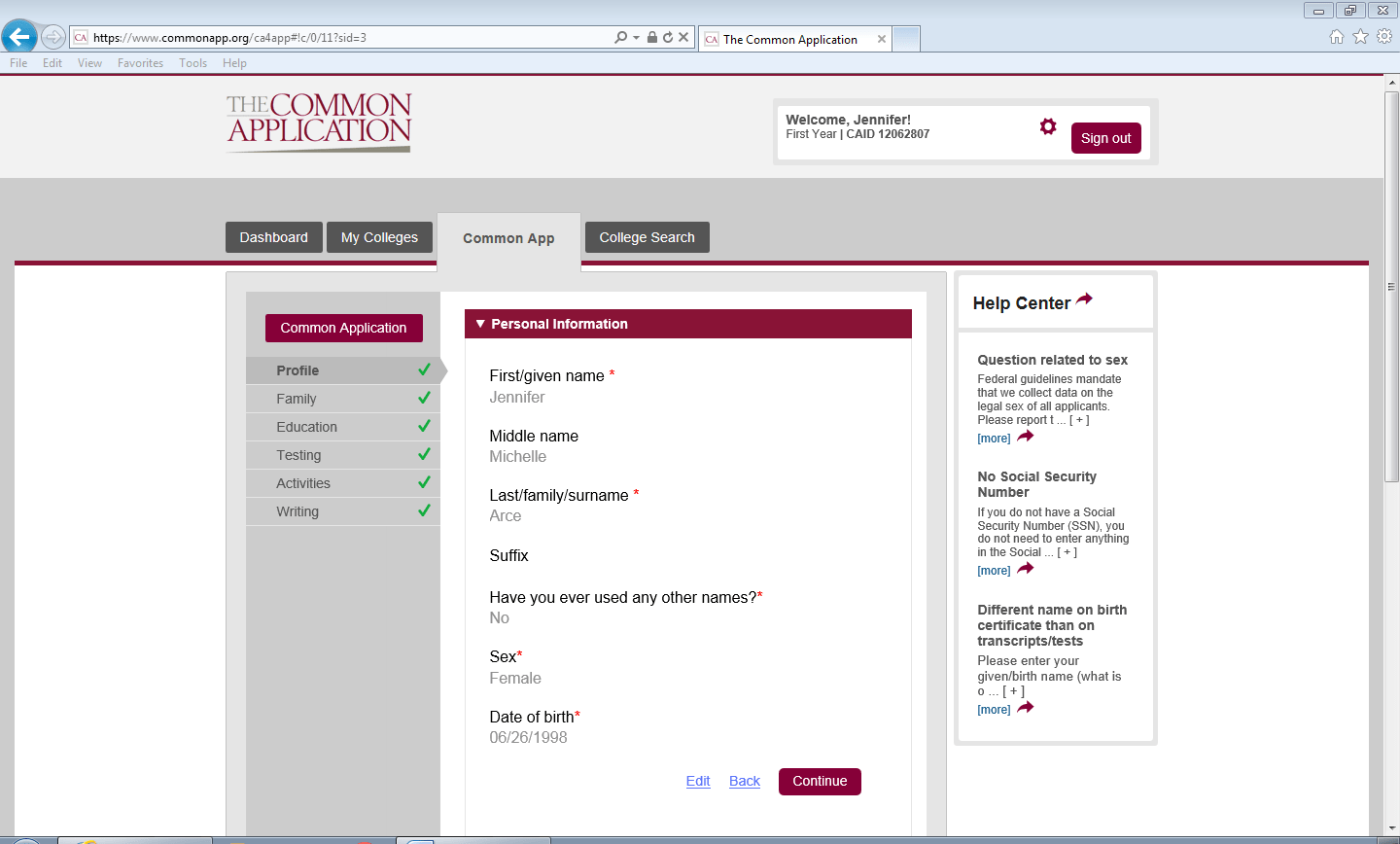The width and height of the screenshot is (1400, 844).
Task: Open the favorites star icon
Action: pos(1360,37)
